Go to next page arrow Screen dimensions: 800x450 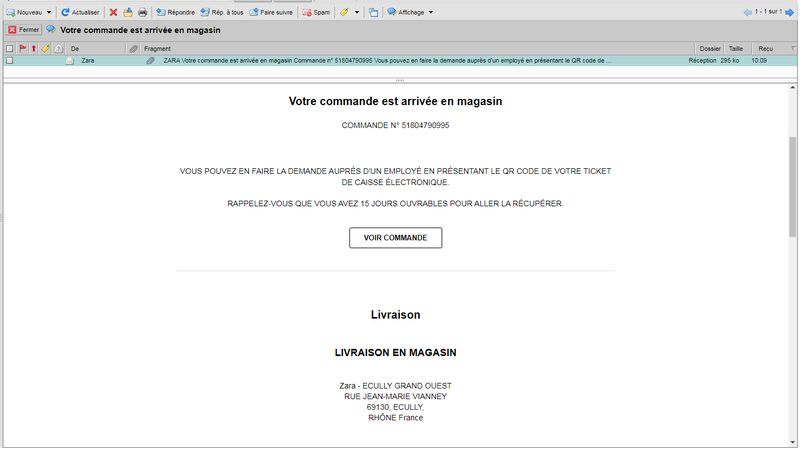[792, 12]
